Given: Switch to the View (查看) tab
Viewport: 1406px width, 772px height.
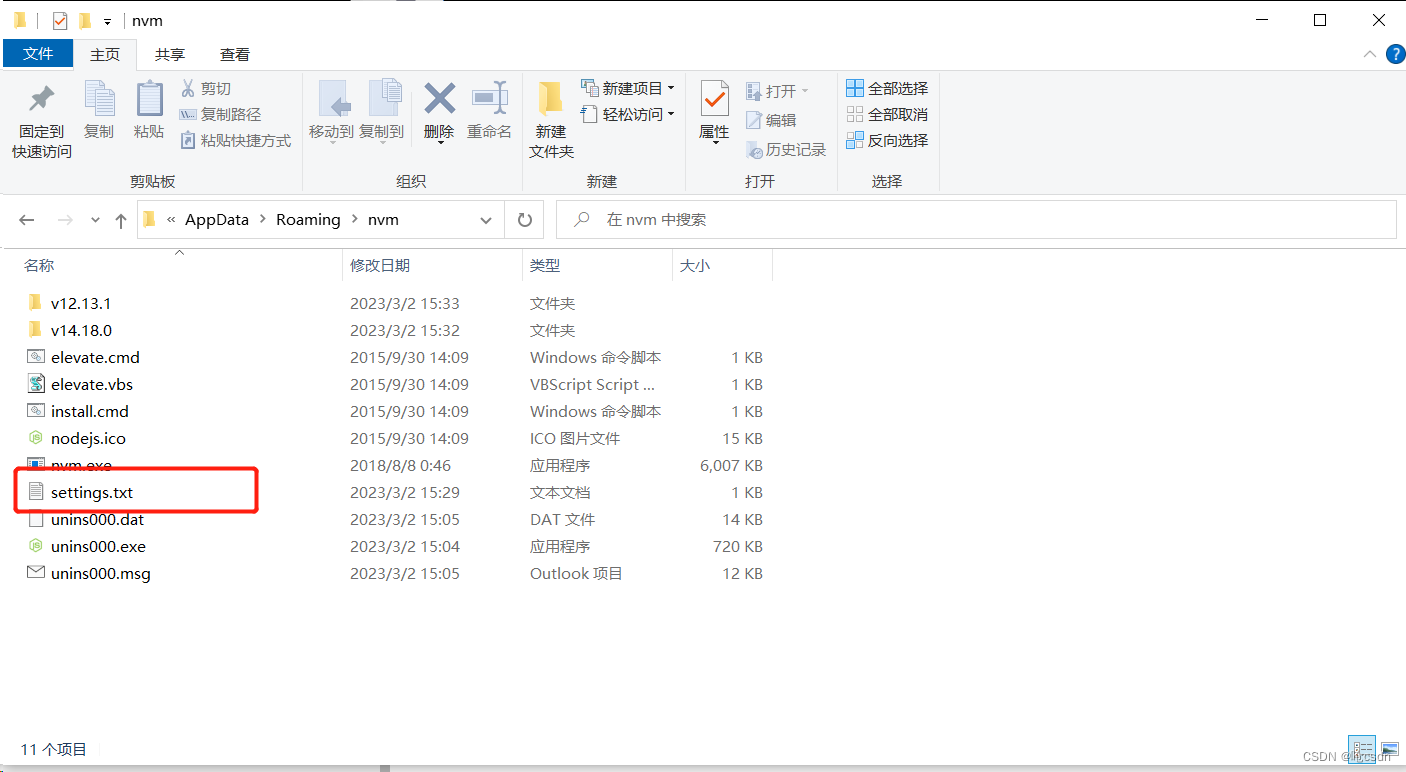Looking at the screenshot, I should [x=235, y=55].
